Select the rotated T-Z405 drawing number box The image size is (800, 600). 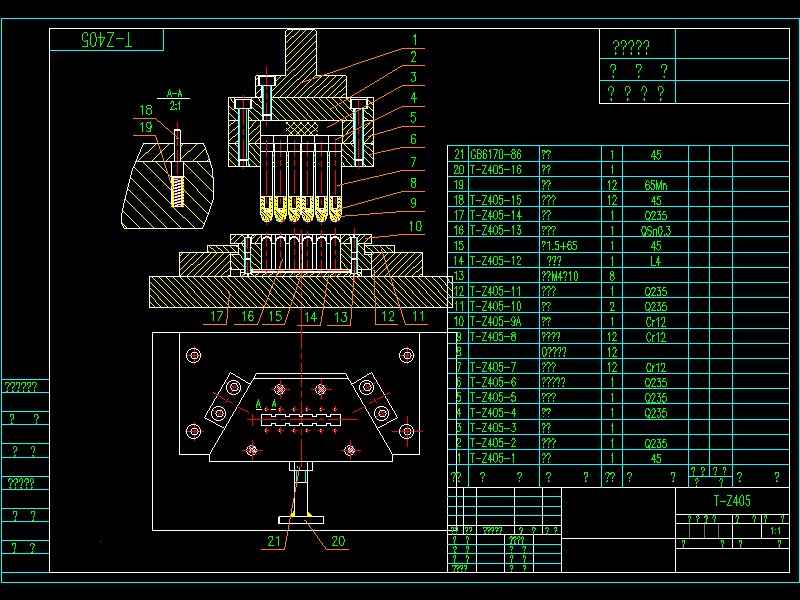107,40
